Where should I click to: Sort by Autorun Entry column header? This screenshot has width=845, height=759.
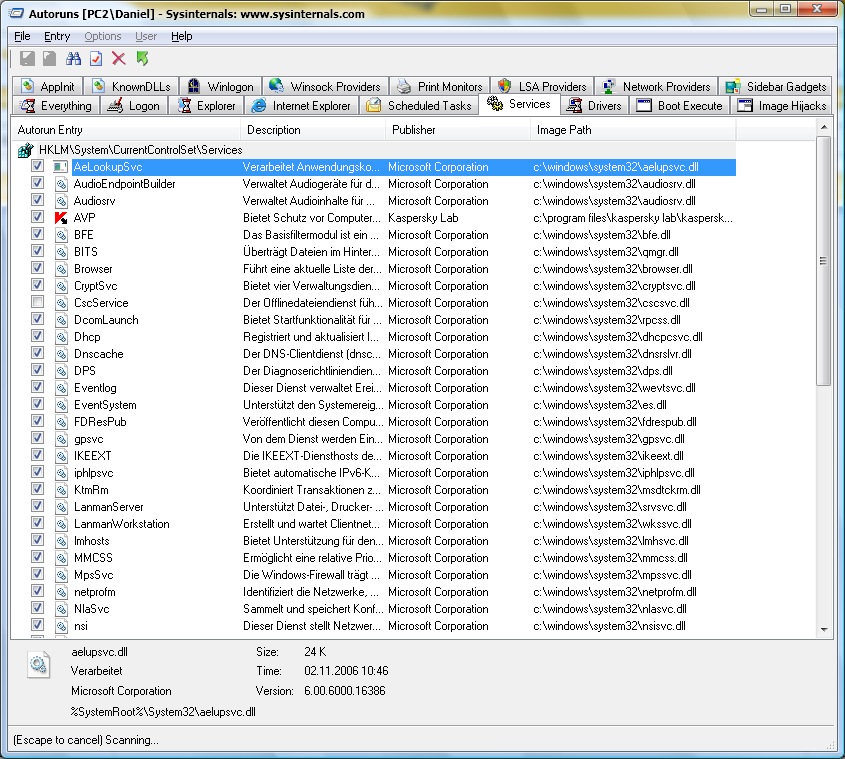tap(126, 130)
